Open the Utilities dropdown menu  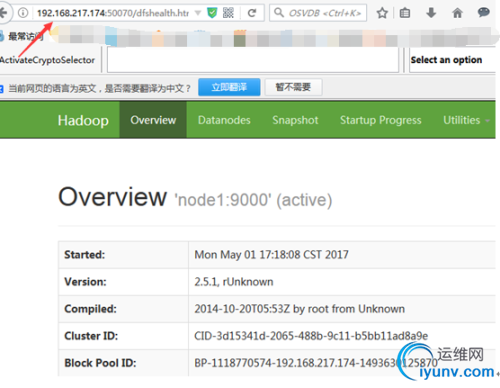(x=466, y=120)
